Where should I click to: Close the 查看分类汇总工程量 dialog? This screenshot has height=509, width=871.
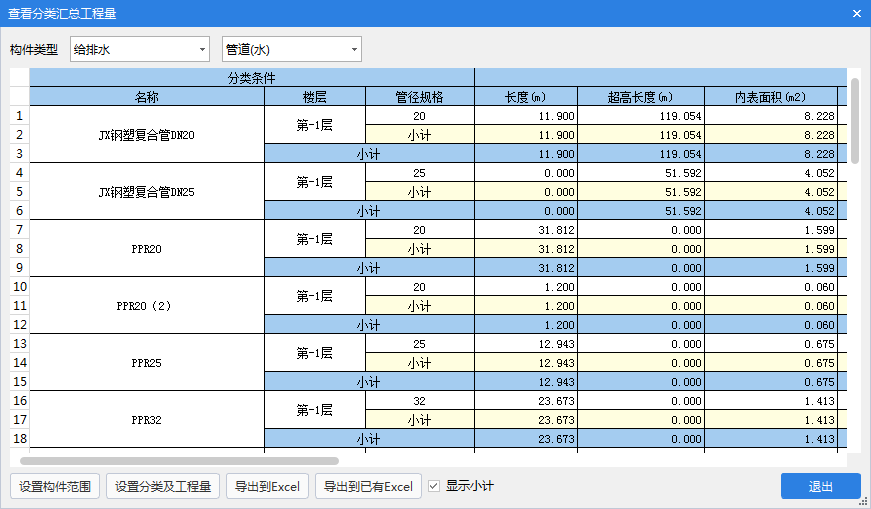(856, 14)
